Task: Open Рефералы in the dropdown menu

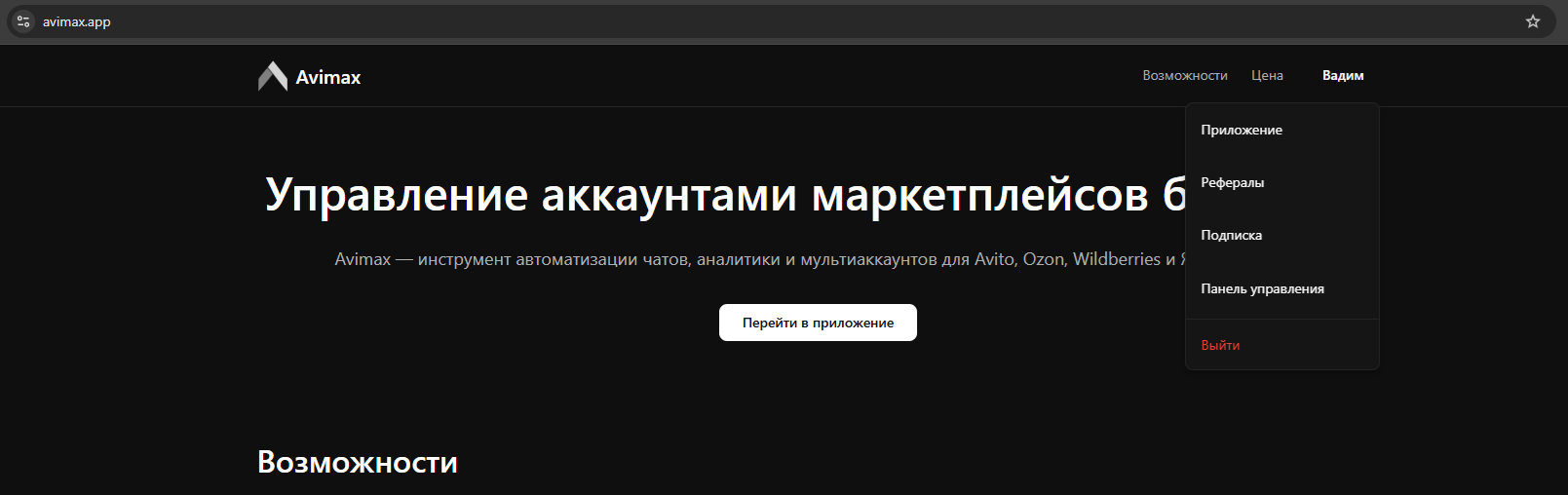Action: [x=1282, y=182]
